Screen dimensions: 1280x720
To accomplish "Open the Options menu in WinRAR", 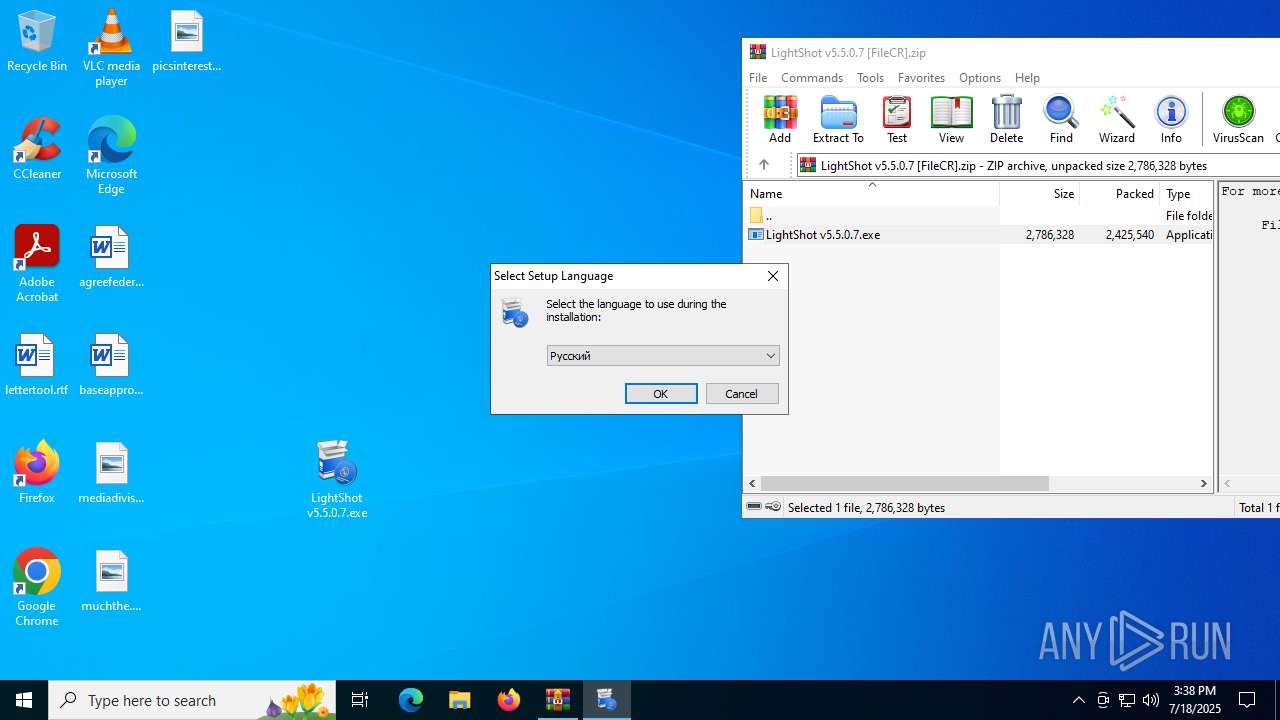I will pyautogui.click(x=980, y=77).
